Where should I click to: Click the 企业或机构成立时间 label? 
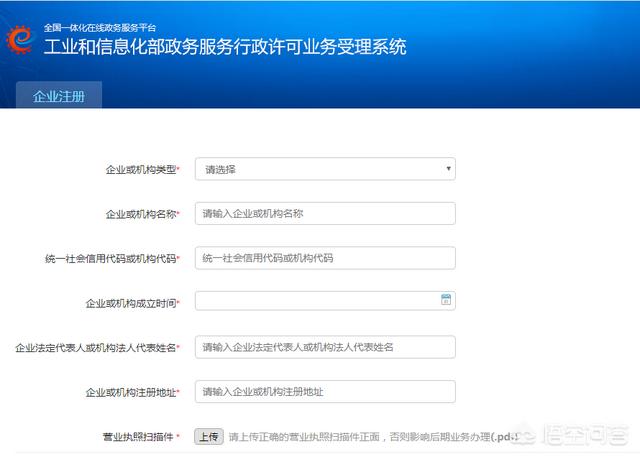point(131,303)
